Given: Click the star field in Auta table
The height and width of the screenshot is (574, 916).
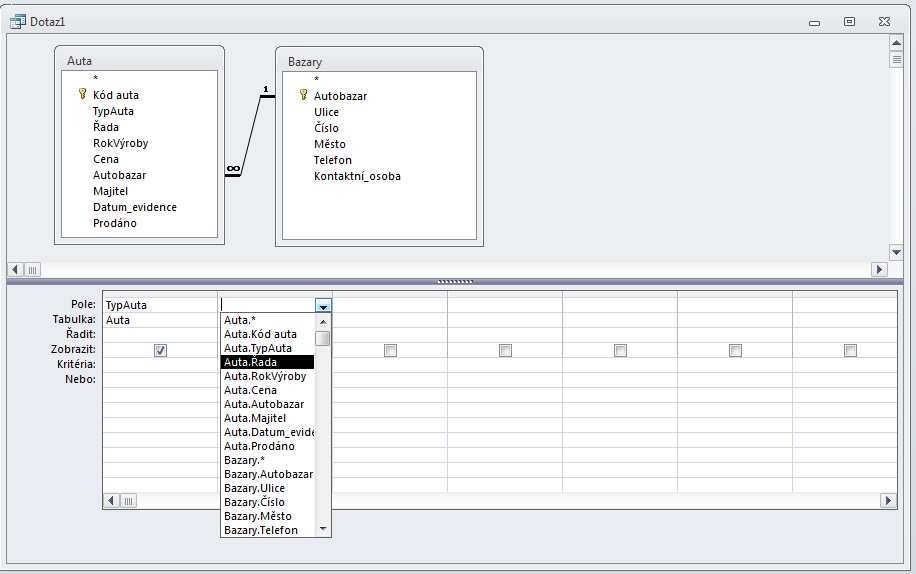Looking at the screenshot, I should coord(95,78).
